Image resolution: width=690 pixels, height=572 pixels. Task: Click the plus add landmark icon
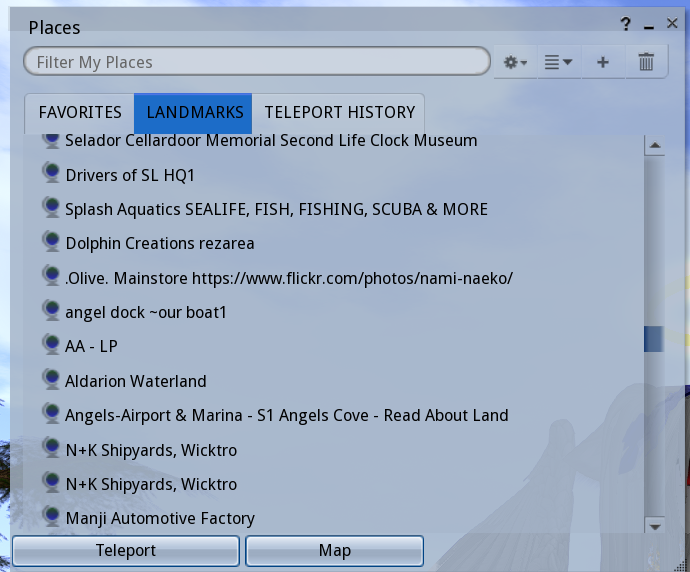[x=603, y=62]
